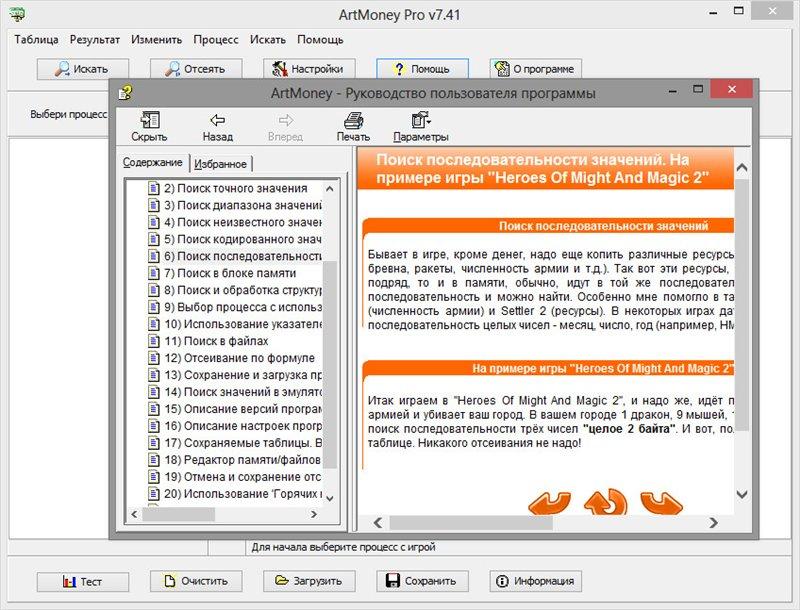Switch to the Избранное tab
Image resolution: width=800 pixels, height=610 pixels.
click(220, 164)
